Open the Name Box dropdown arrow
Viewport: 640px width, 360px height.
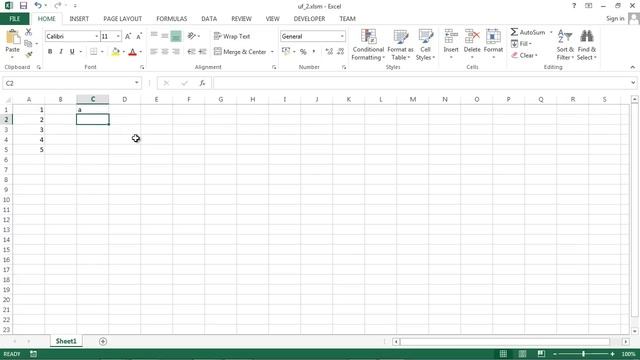click(137, 83)
